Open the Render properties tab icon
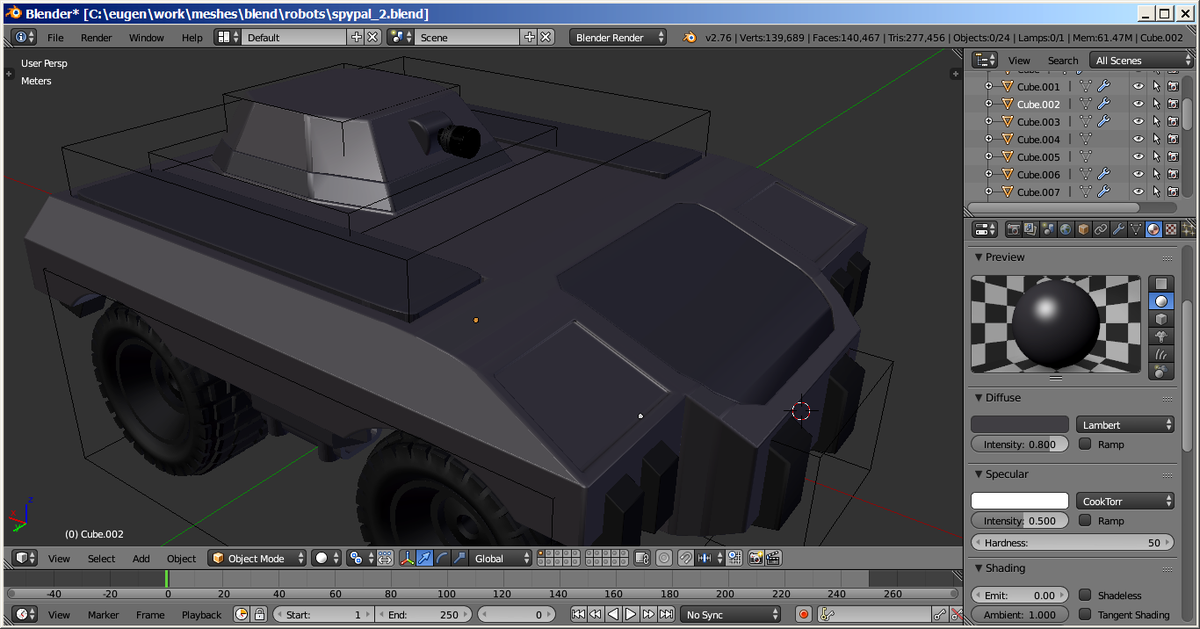The image size is (1200, 629). pos(1013,229)
